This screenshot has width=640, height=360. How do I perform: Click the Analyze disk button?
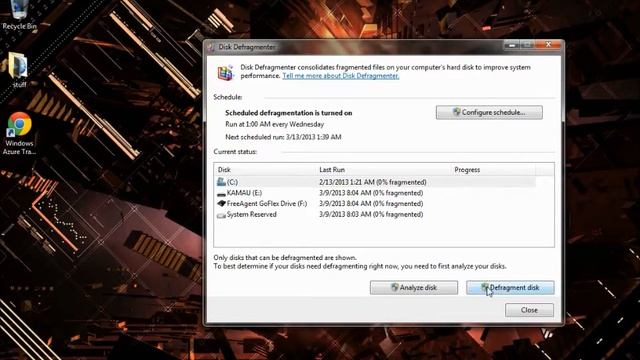414,287
